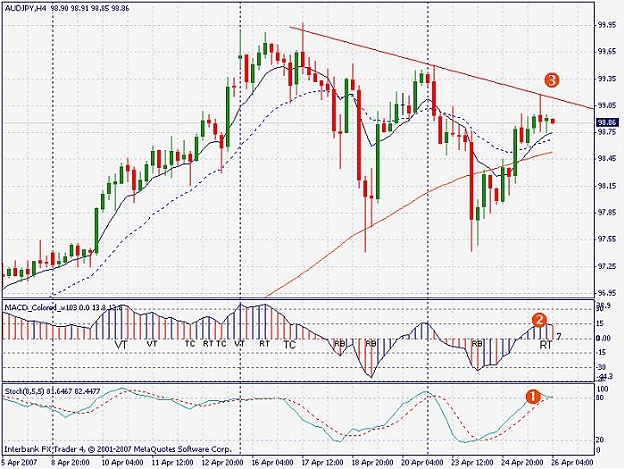
Task: Click the large VT label under MACD
Action: coord(121,345)
